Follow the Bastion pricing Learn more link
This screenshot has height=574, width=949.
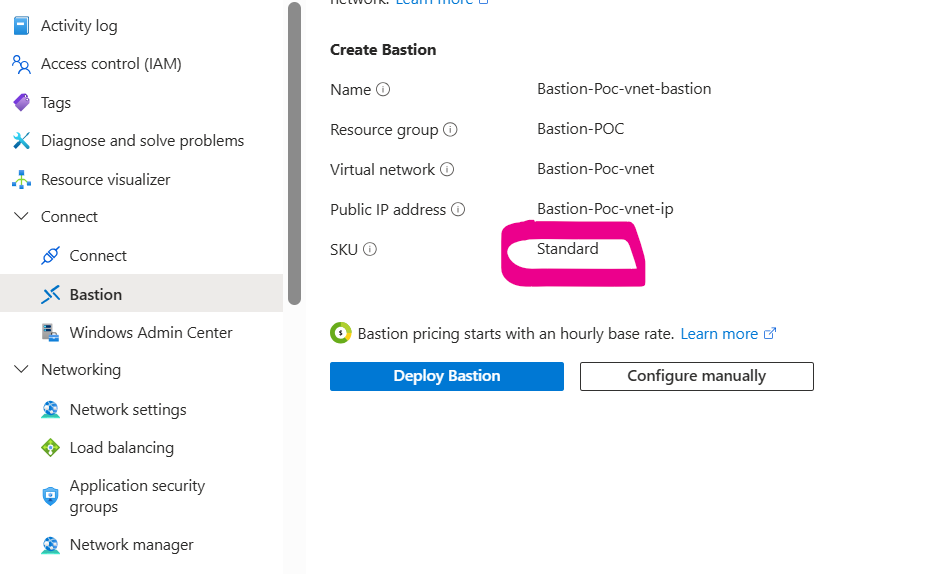click(719, 334)
